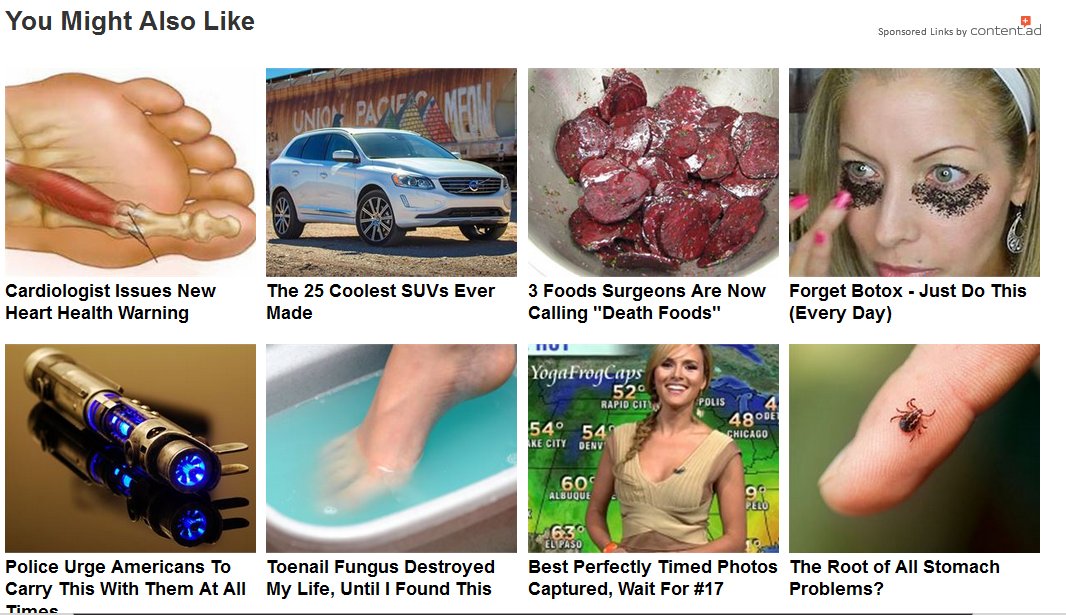The height and width of the screenshot is (615, 1066).
Task: Open 'Cardiologist Issues New Heart Health Warning' headline
Action: click(x=111, y=302)
